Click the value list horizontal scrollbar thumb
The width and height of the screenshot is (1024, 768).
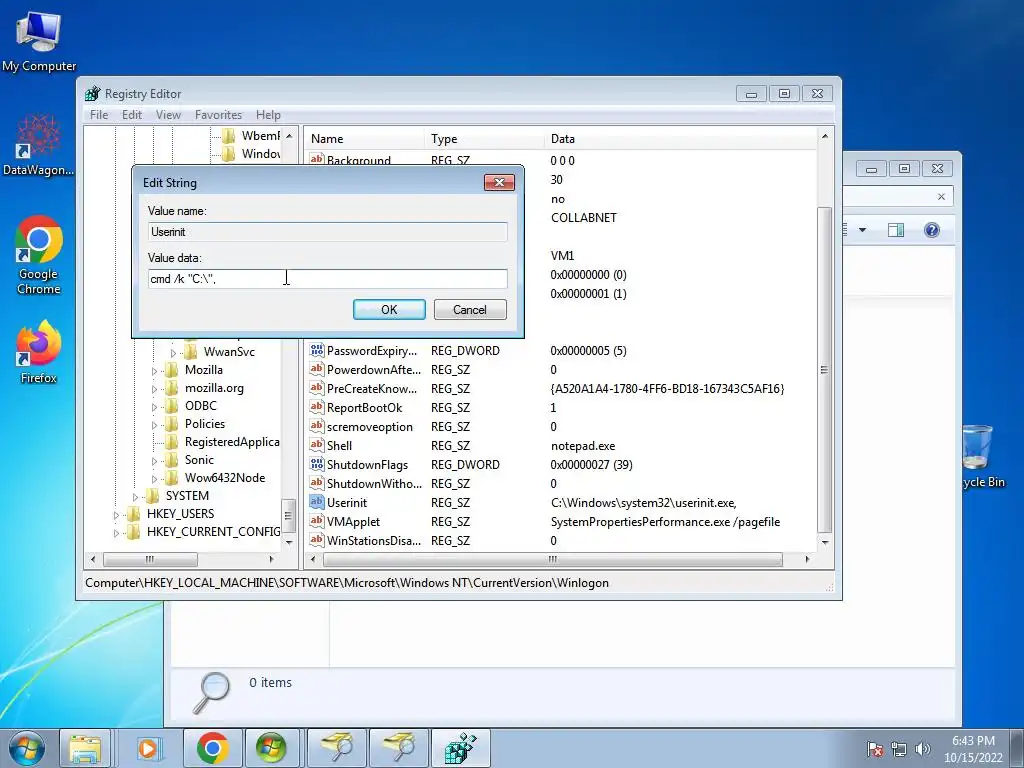click(x=552, y=559)
